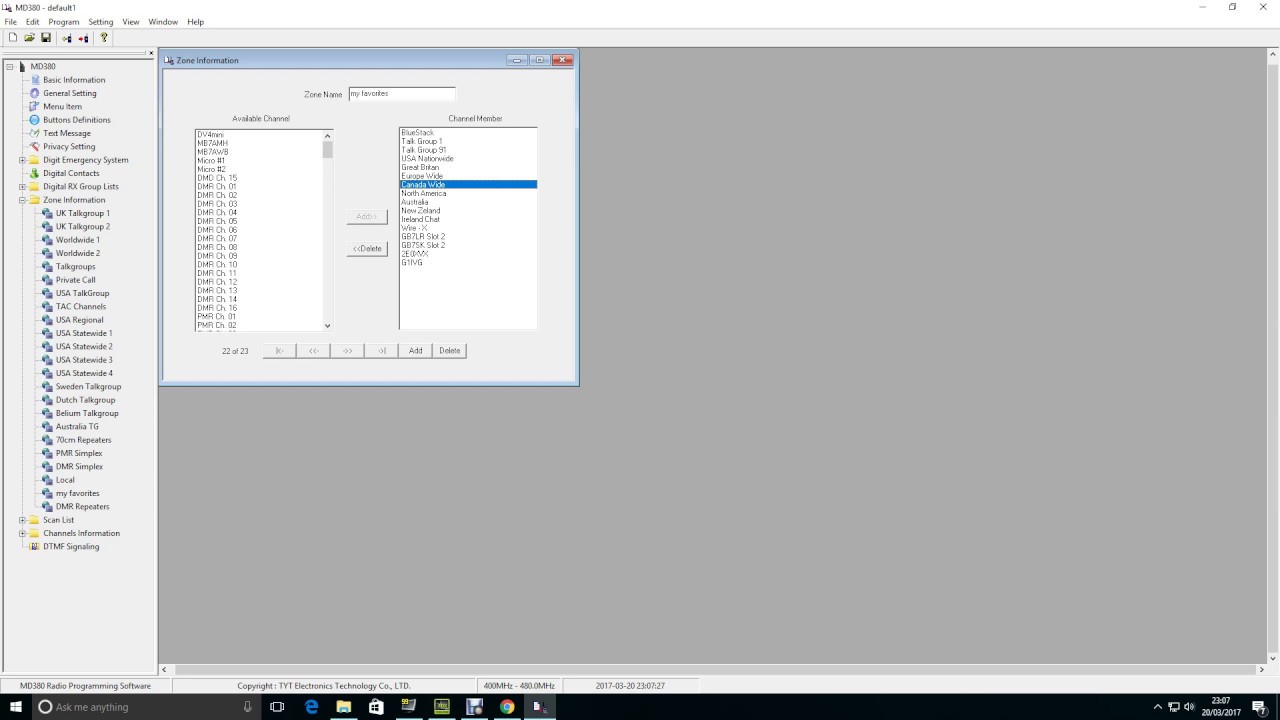Open the Edit menu
Viewport: 1280px width, 720px height.
click(x=33, y=21)
